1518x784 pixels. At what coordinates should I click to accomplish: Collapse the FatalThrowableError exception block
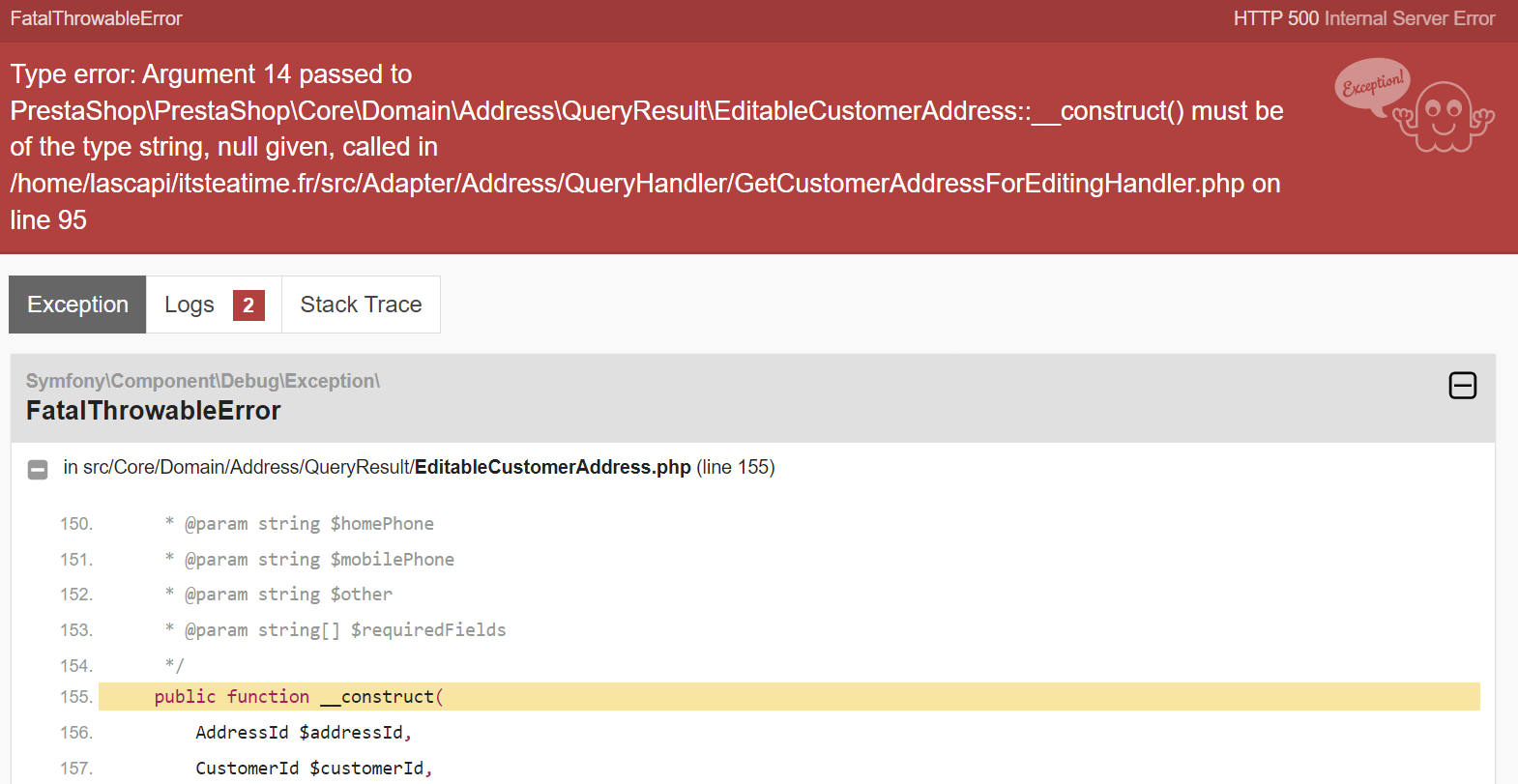[1462, 386]
